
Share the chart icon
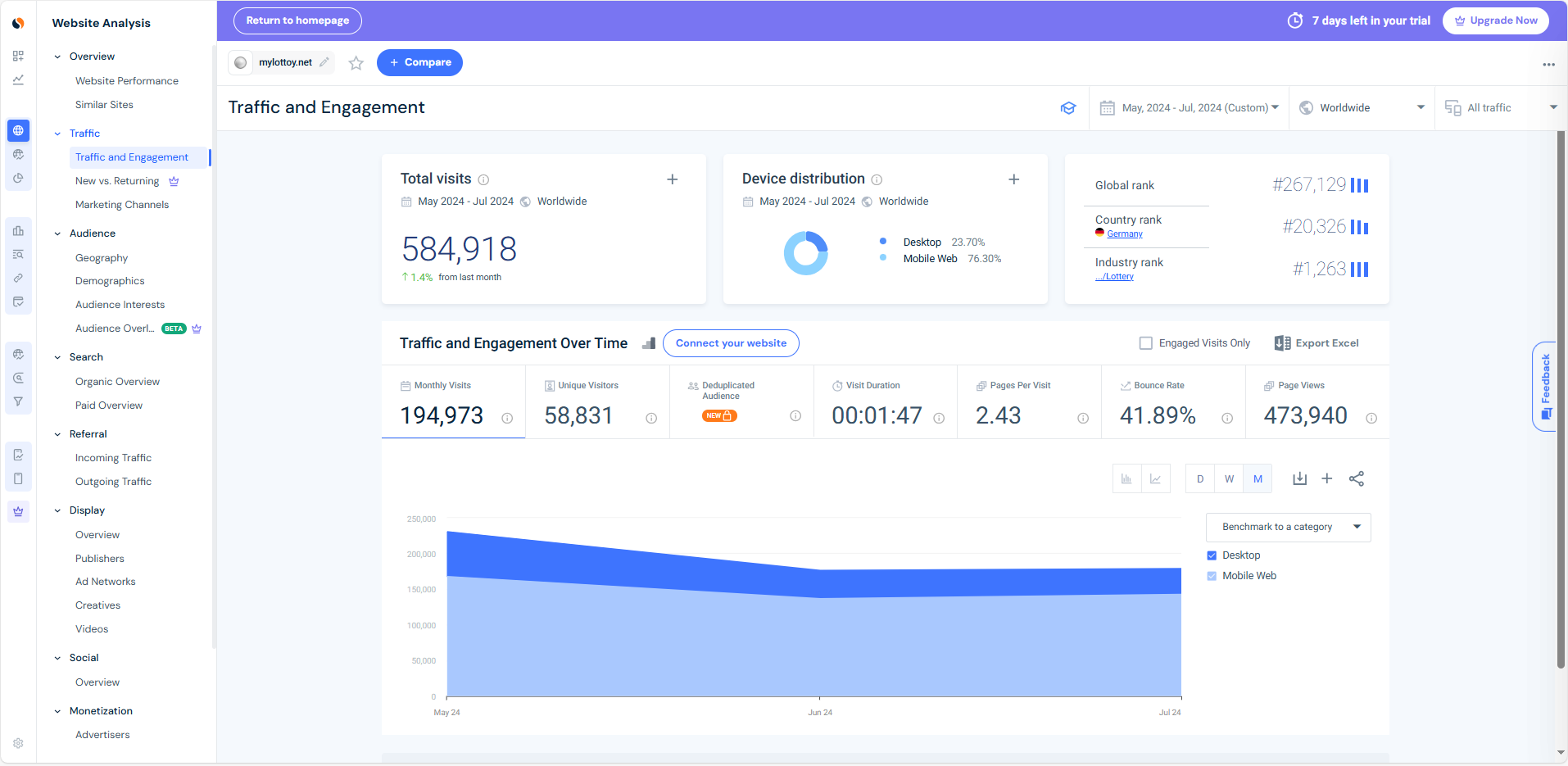[x=1357, y=478]
